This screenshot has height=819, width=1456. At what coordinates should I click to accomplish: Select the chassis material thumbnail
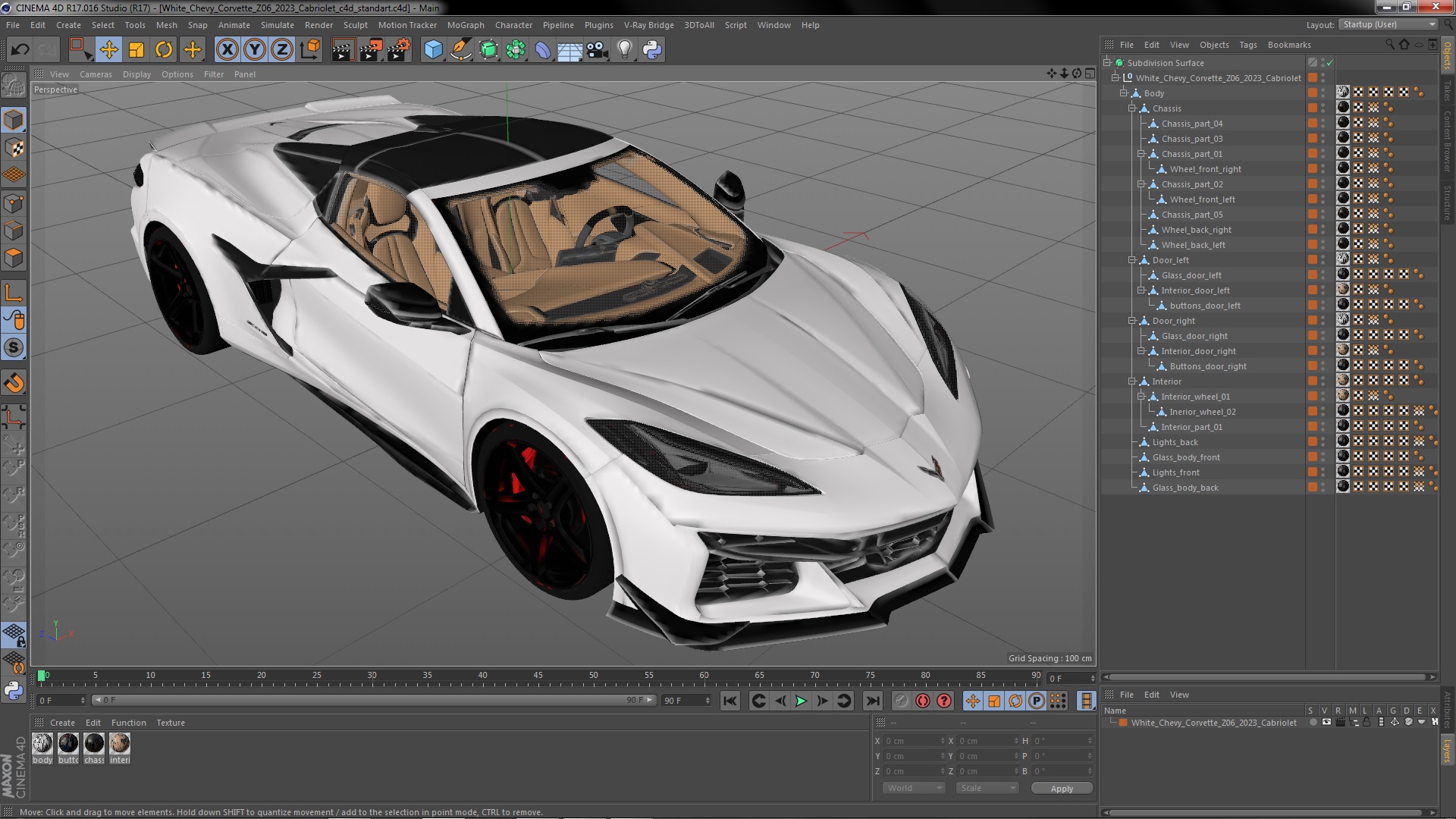[94, 743]
